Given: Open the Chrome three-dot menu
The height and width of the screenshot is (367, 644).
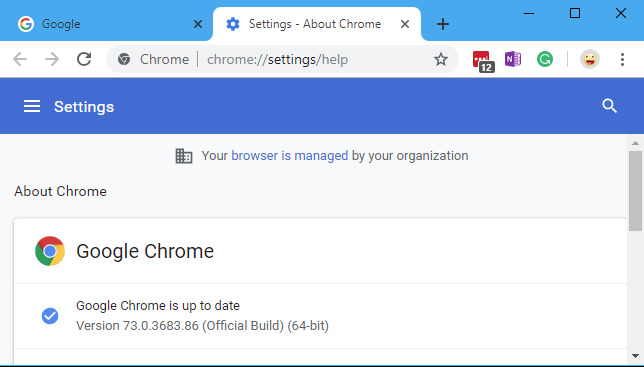Looking at the screenshot, I should click(x=622, y=60).
